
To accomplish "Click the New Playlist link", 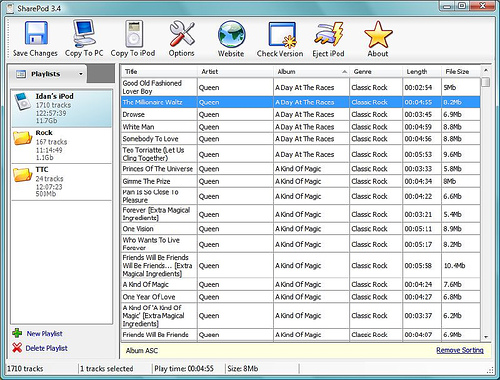I will tap(45, 333).
